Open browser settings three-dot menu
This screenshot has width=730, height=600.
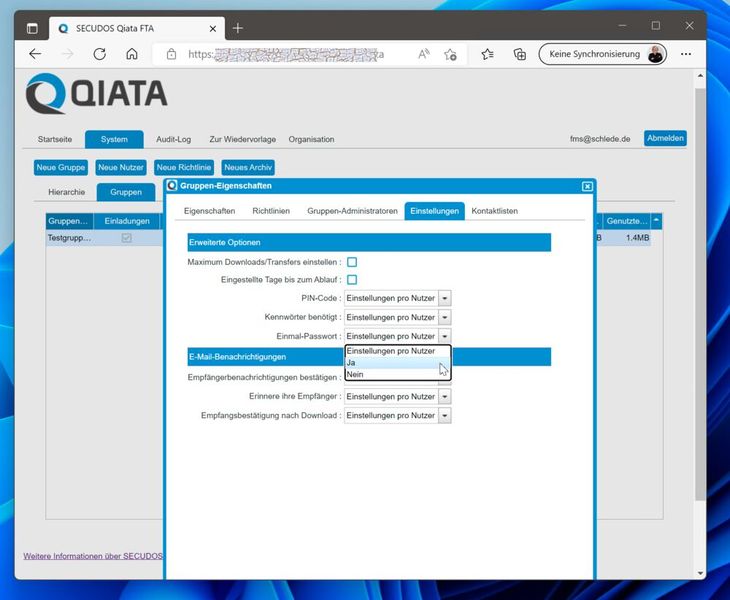(x=688, y=54)
